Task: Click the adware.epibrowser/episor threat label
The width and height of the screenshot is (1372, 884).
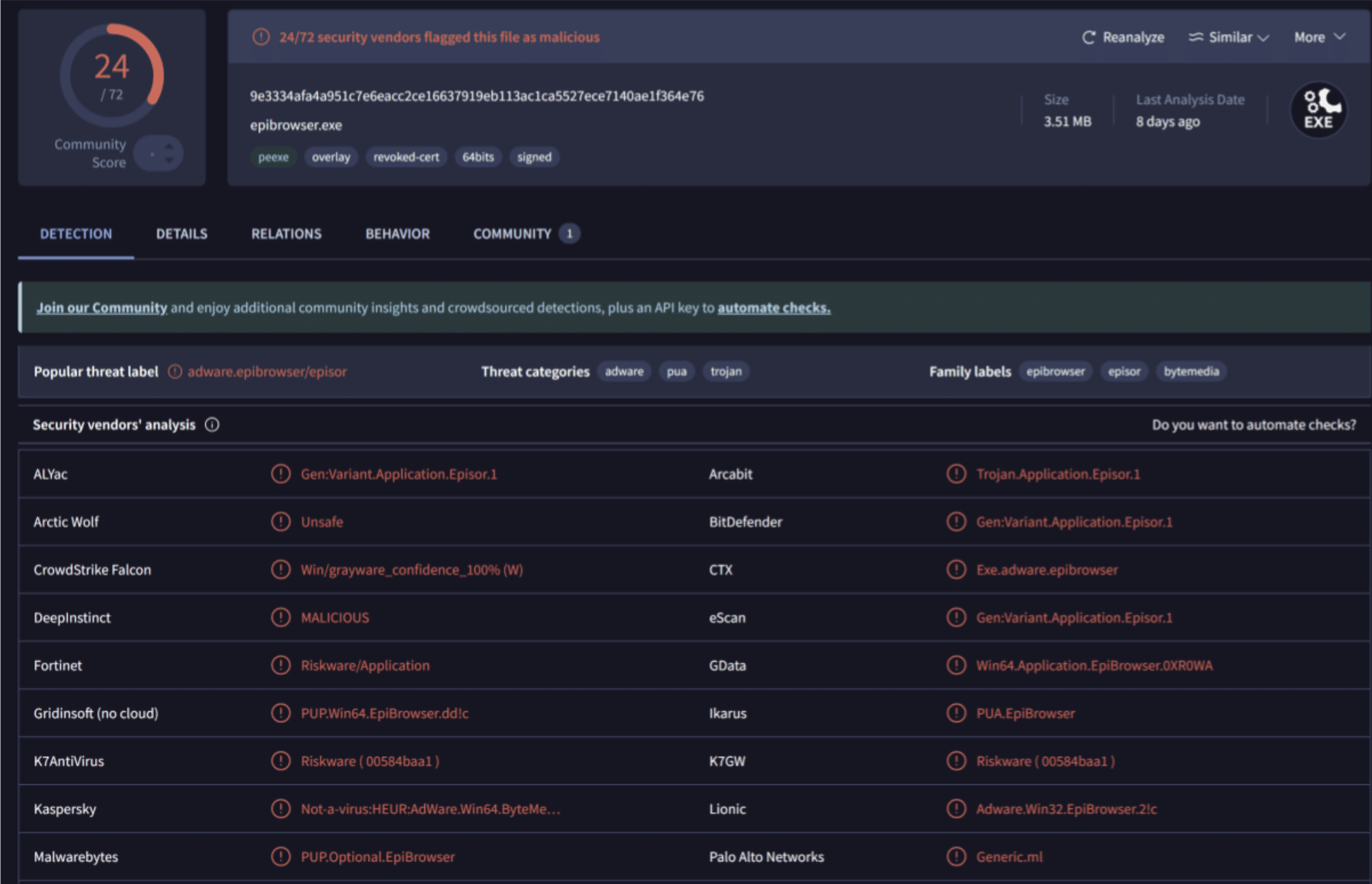Action: click(267, 372)
